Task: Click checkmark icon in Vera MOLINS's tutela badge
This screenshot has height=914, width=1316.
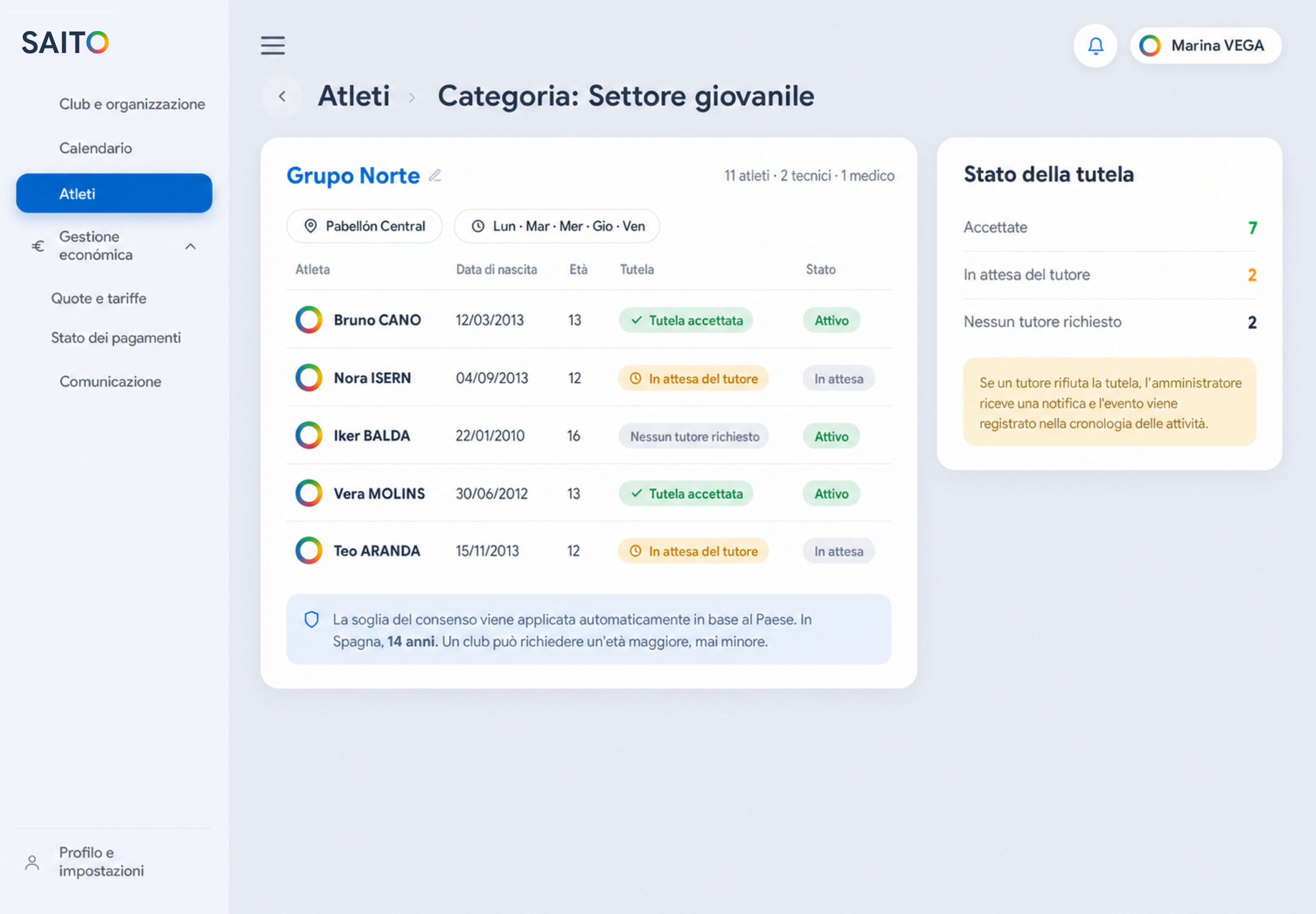Action: point(636,493)
